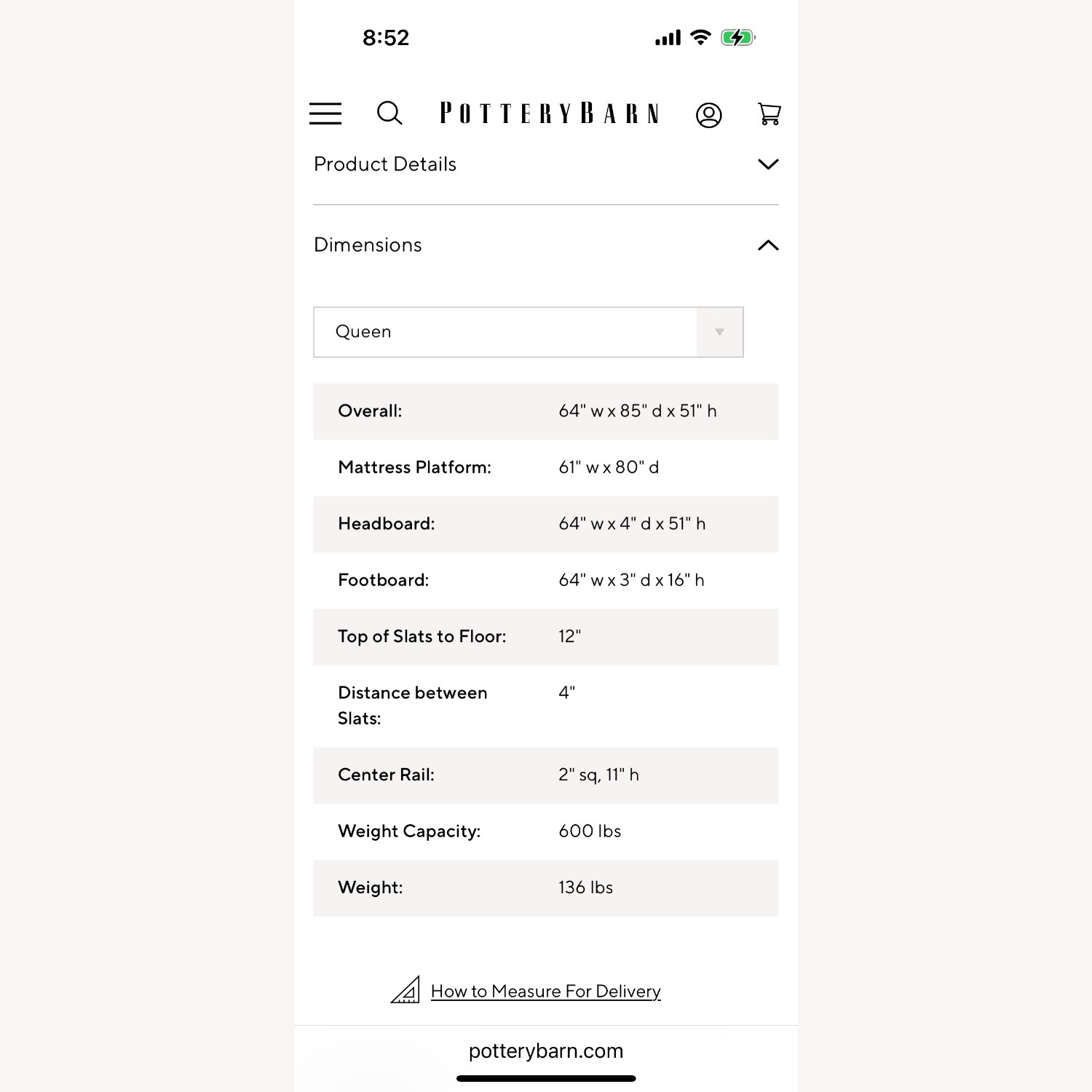Open the Queen size dropdown arrow
Viewport: 1092px width, 1092px height.
(720, 332)
